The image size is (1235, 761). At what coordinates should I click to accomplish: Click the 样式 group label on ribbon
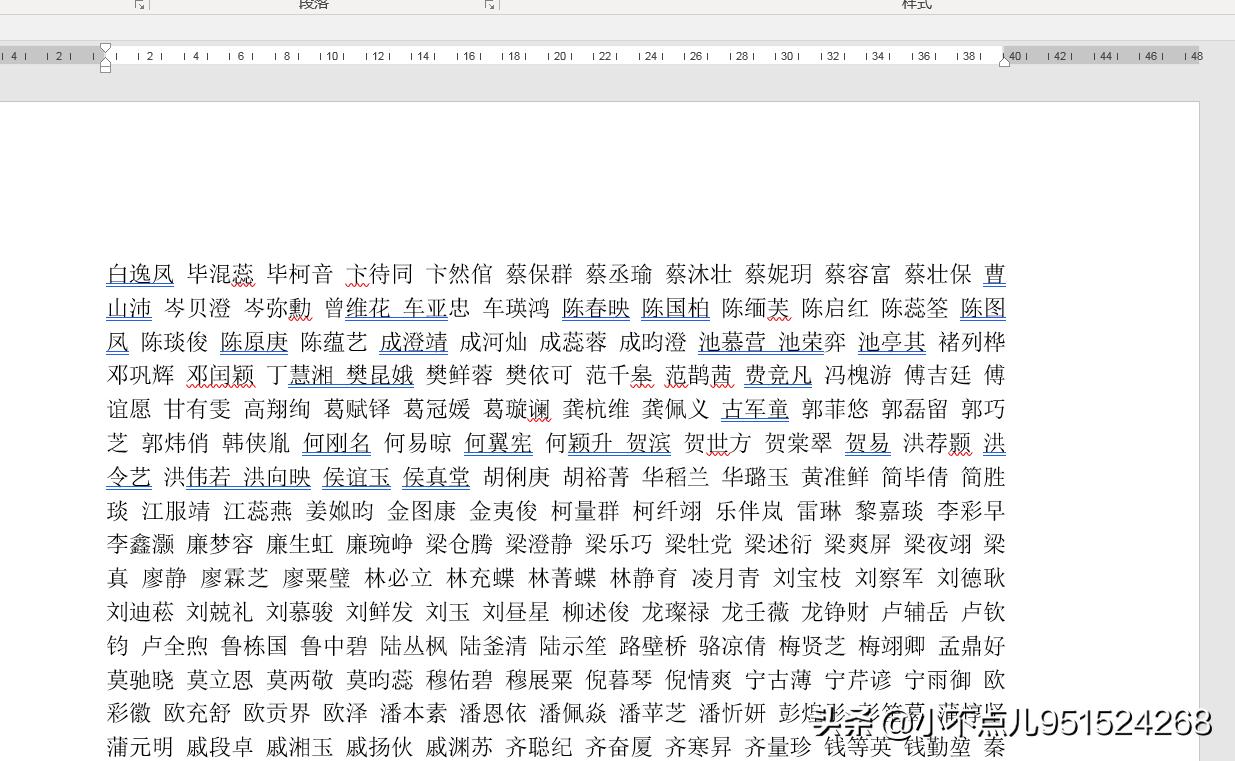coord(916,5)
